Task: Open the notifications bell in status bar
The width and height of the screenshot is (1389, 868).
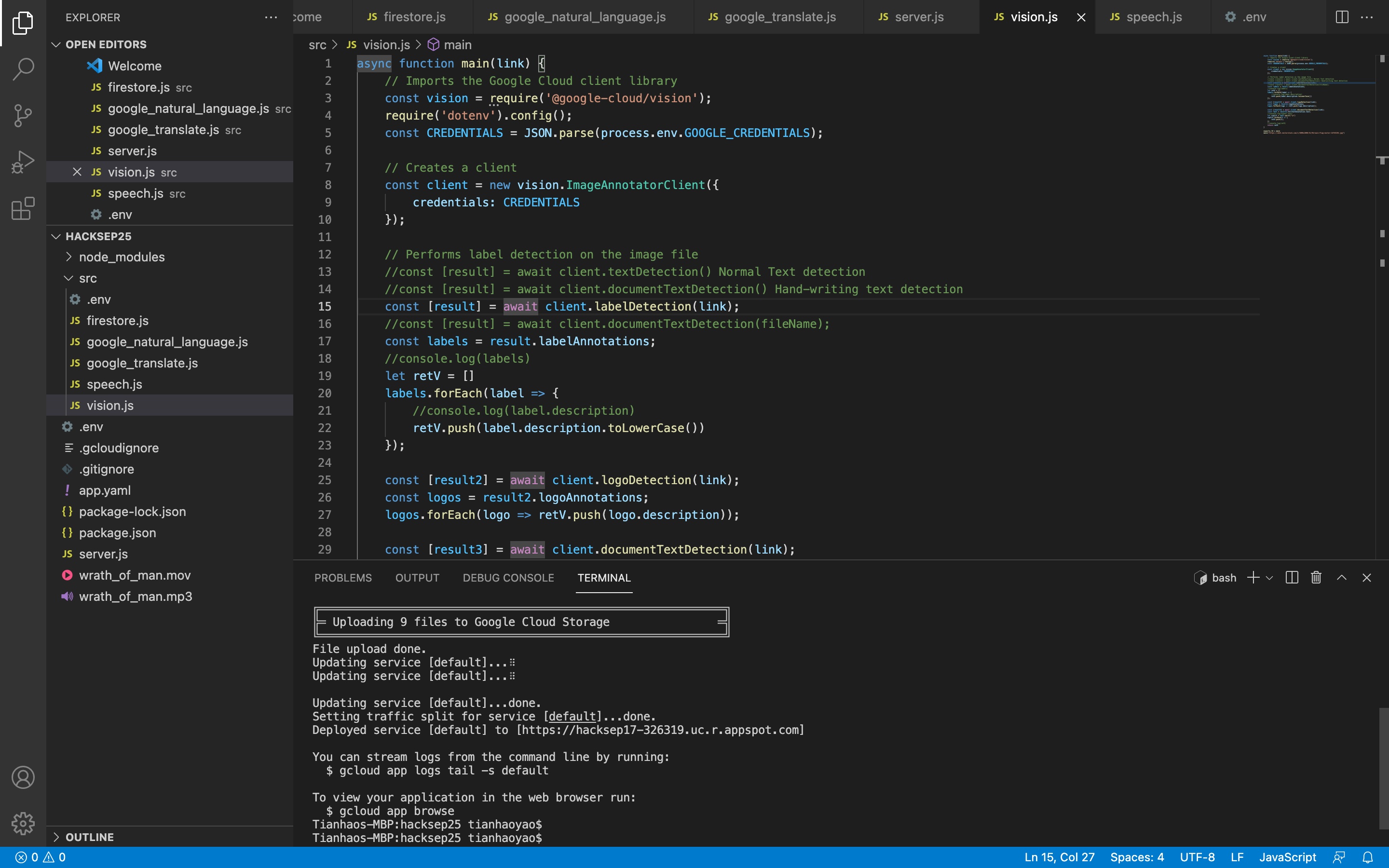Action: click(x=1368, y=857)
